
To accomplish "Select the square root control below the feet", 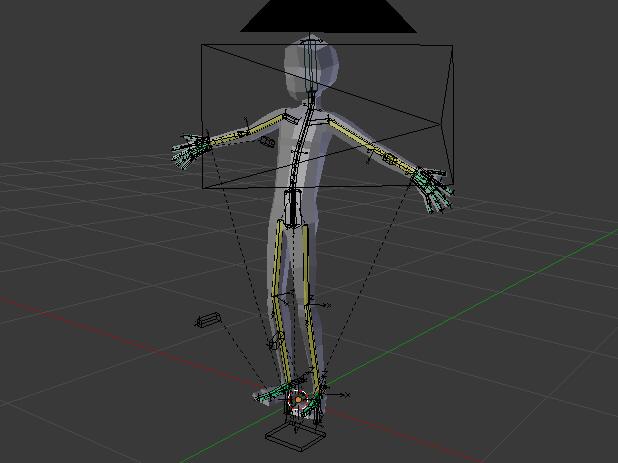I will pos(296,436).
